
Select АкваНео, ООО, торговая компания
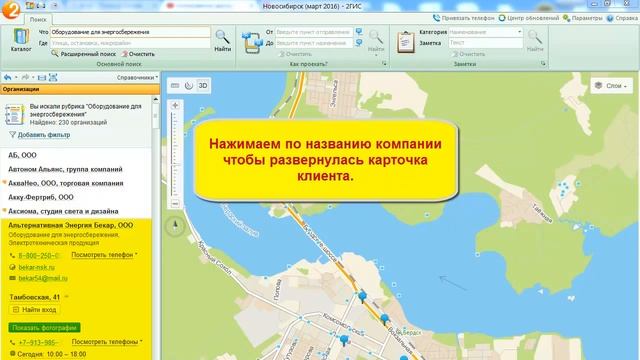(x=66, y=183)
